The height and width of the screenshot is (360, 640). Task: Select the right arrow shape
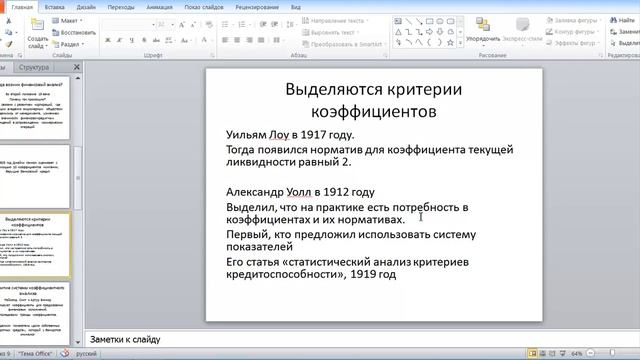pyautogui.click(x=429, y=32)
